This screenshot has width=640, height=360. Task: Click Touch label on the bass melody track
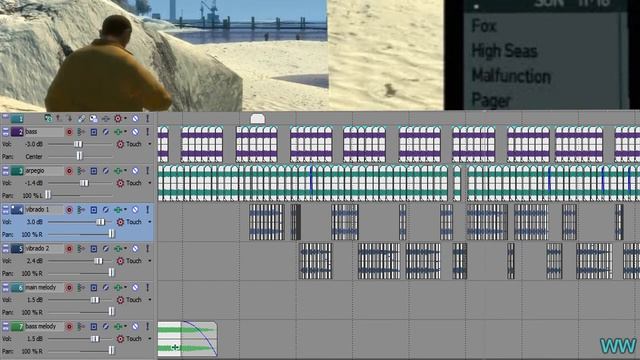click(133, 339)
